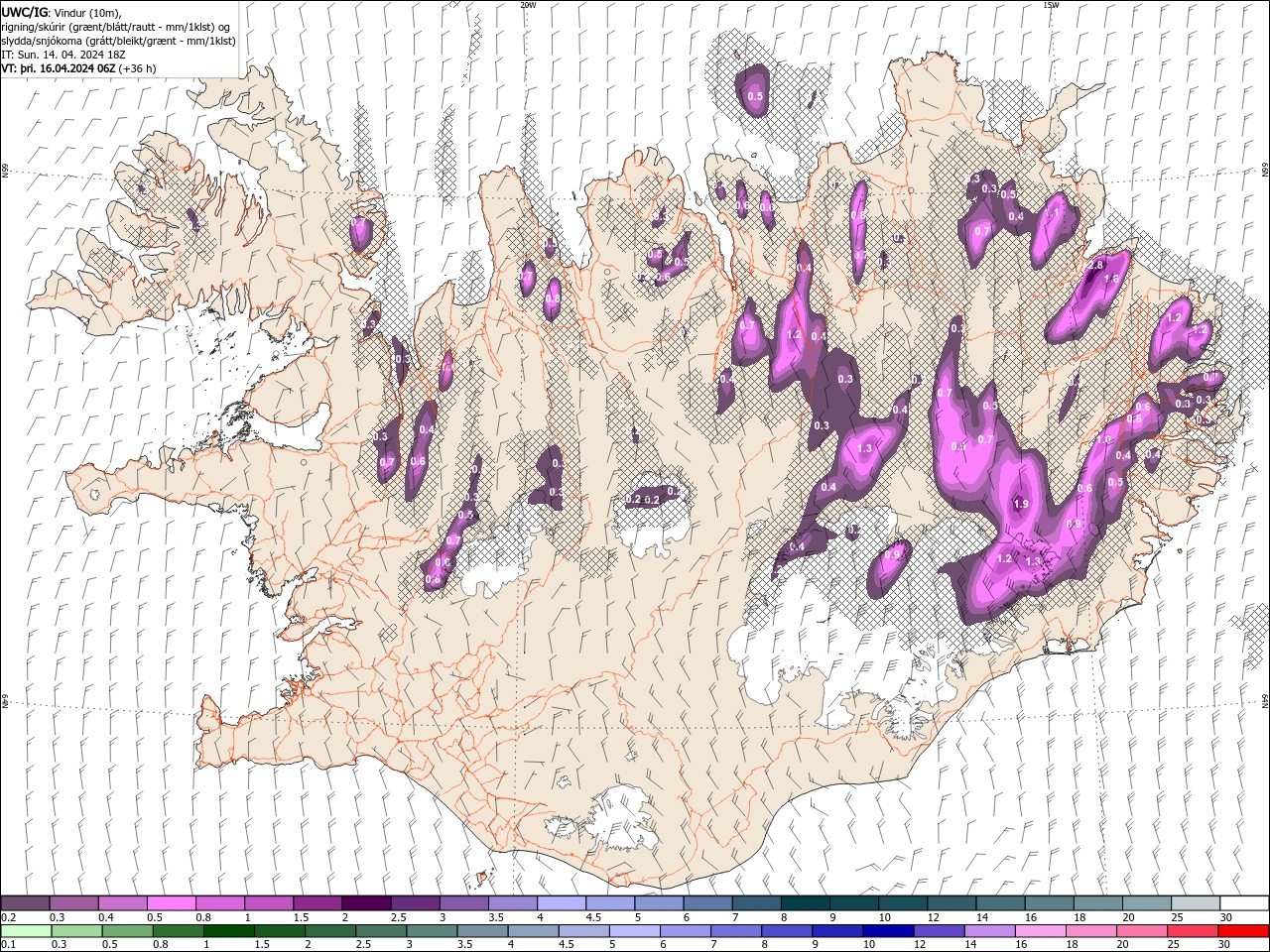Image resolution: width=1270 pixels, height=952 pixels.
Task: Click the '1.9' precipitation value in the east
Action: point(1021,505)
